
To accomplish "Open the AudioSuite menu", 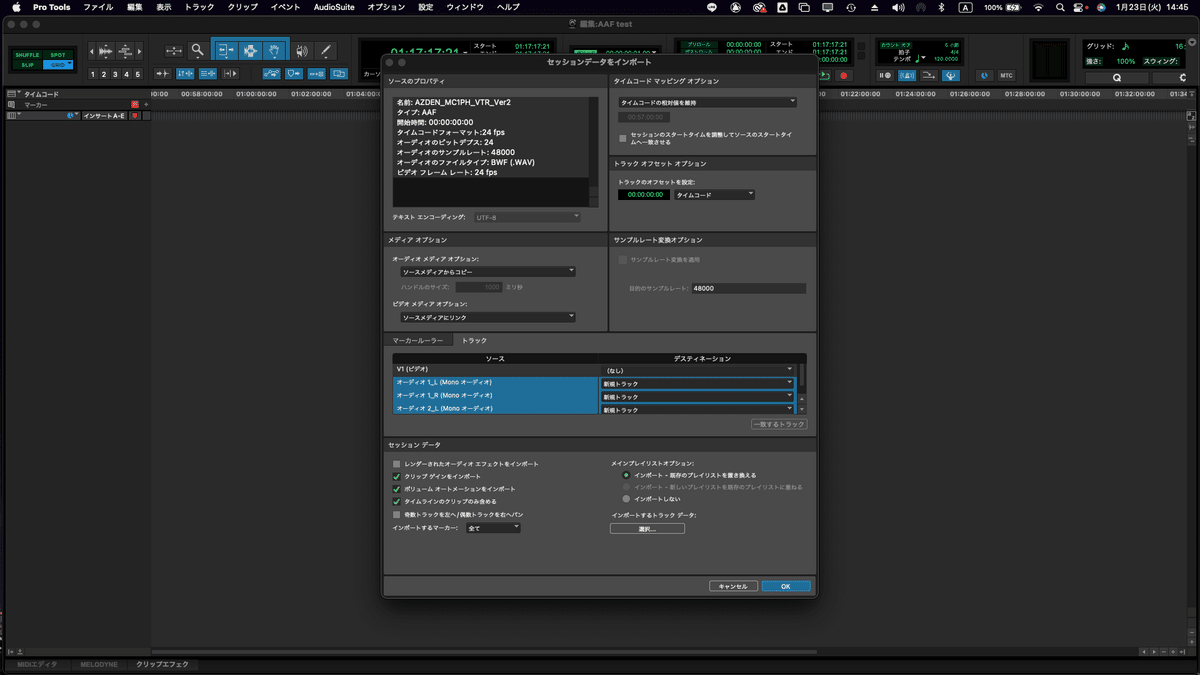I will [x=334, y=7].
